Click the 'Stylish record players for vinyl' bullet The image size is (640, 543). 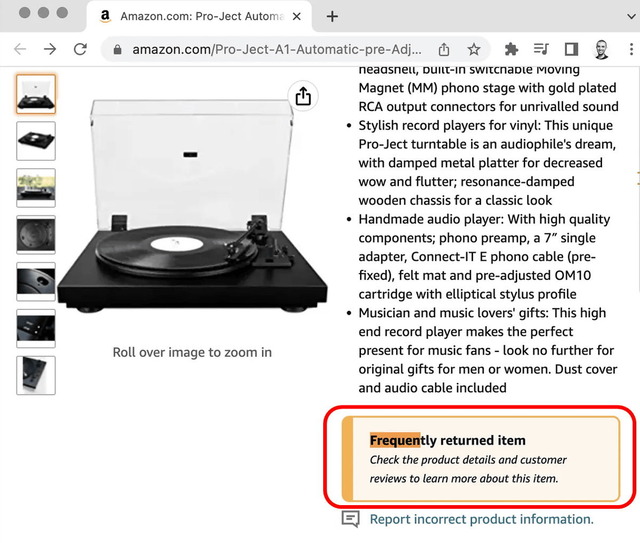point(487,162)
